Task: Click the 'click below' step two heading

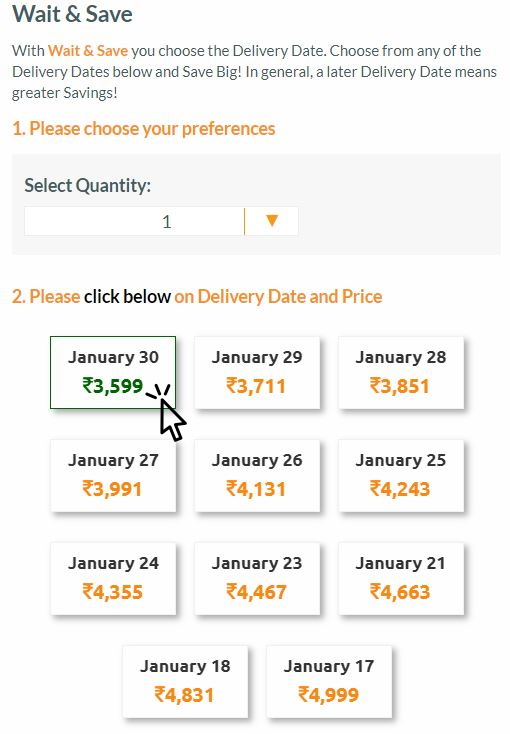Action: click(127, 296)
